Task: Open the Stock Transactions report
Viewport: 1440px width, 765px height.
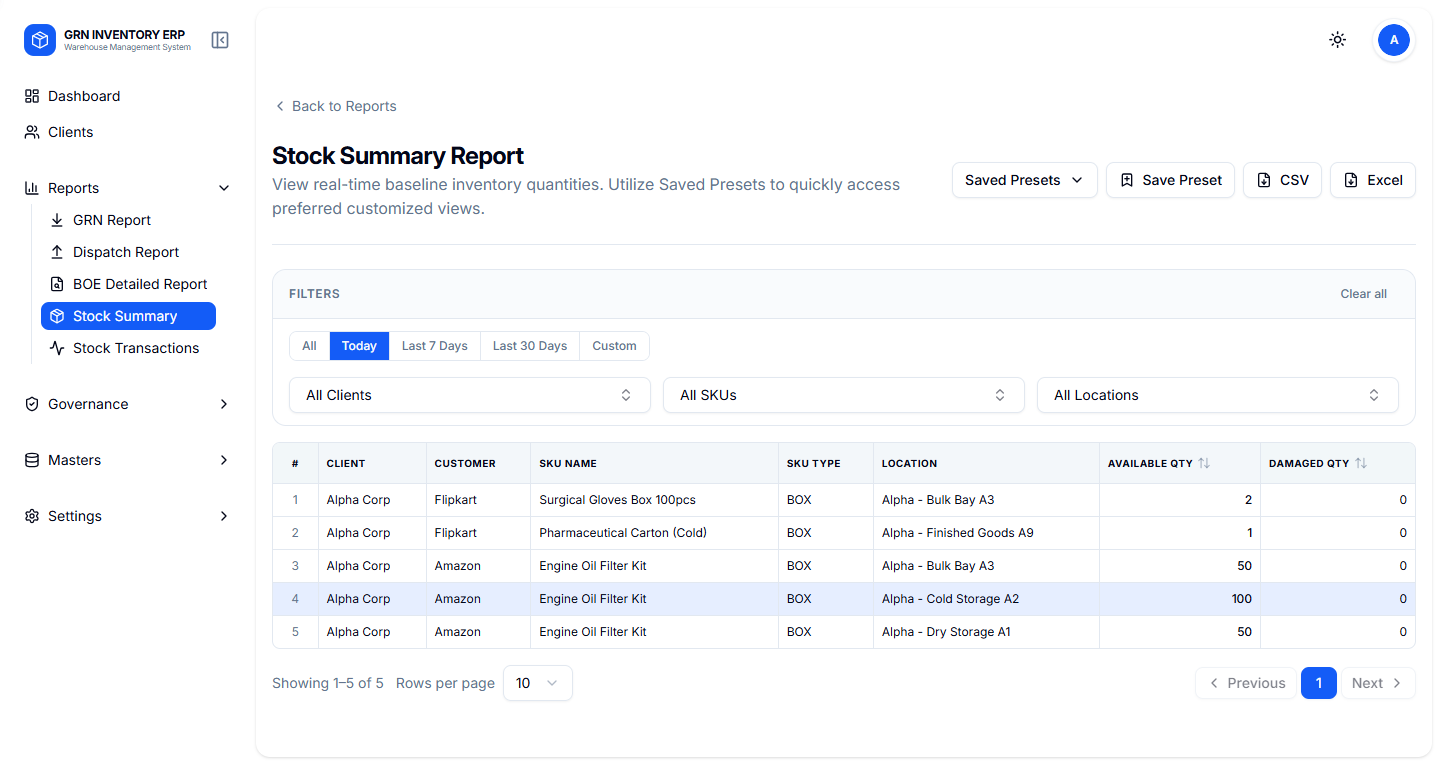Action: (135, 348)
